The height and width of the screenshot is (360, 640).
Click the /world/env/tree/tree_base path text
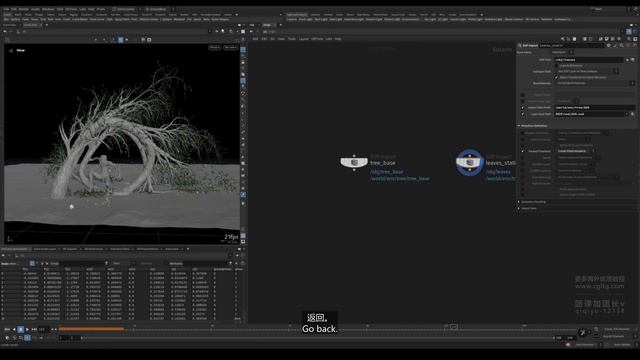(400, 178)
